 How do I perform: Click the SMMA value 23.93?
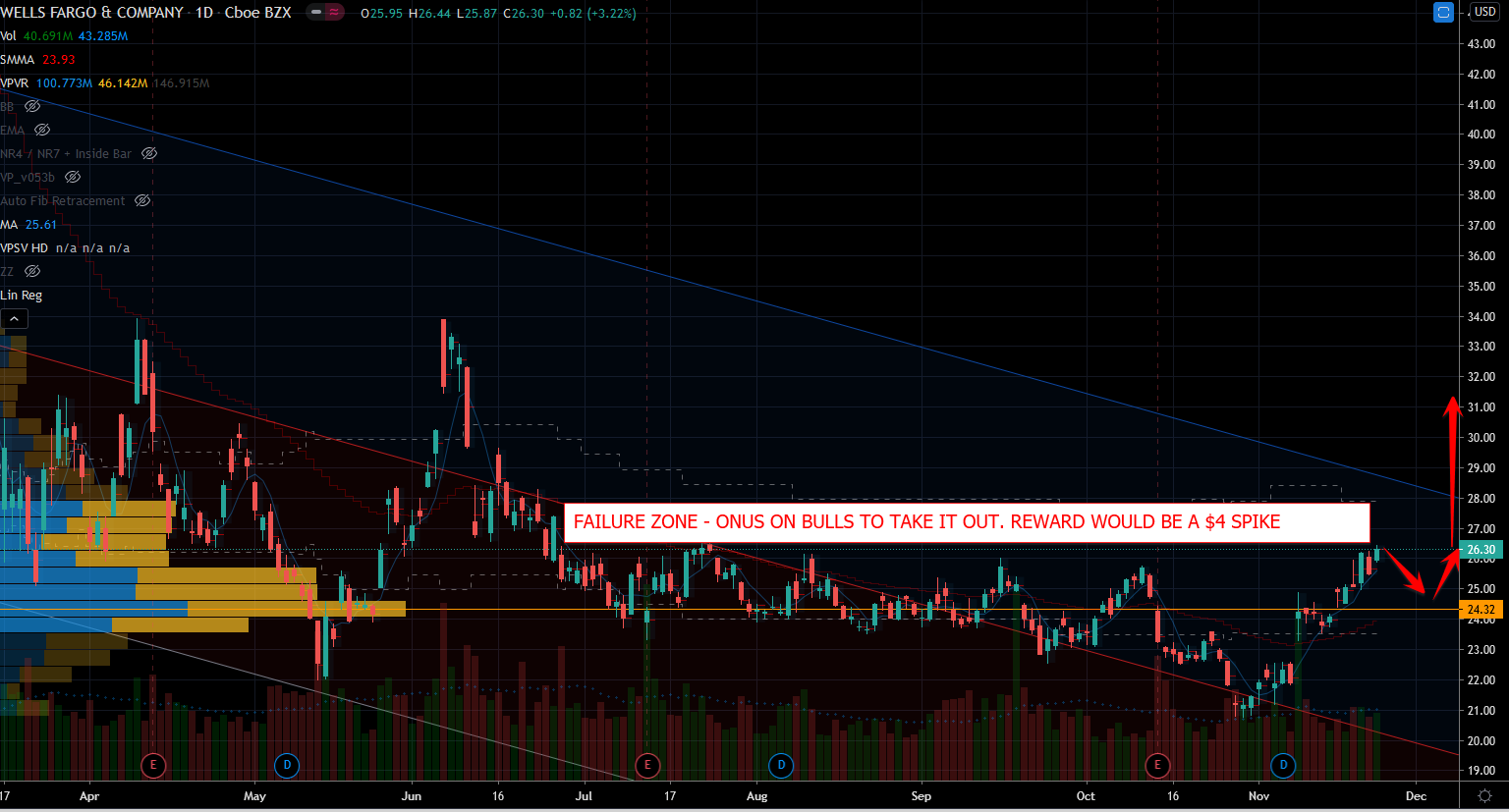tap(59, 60)
